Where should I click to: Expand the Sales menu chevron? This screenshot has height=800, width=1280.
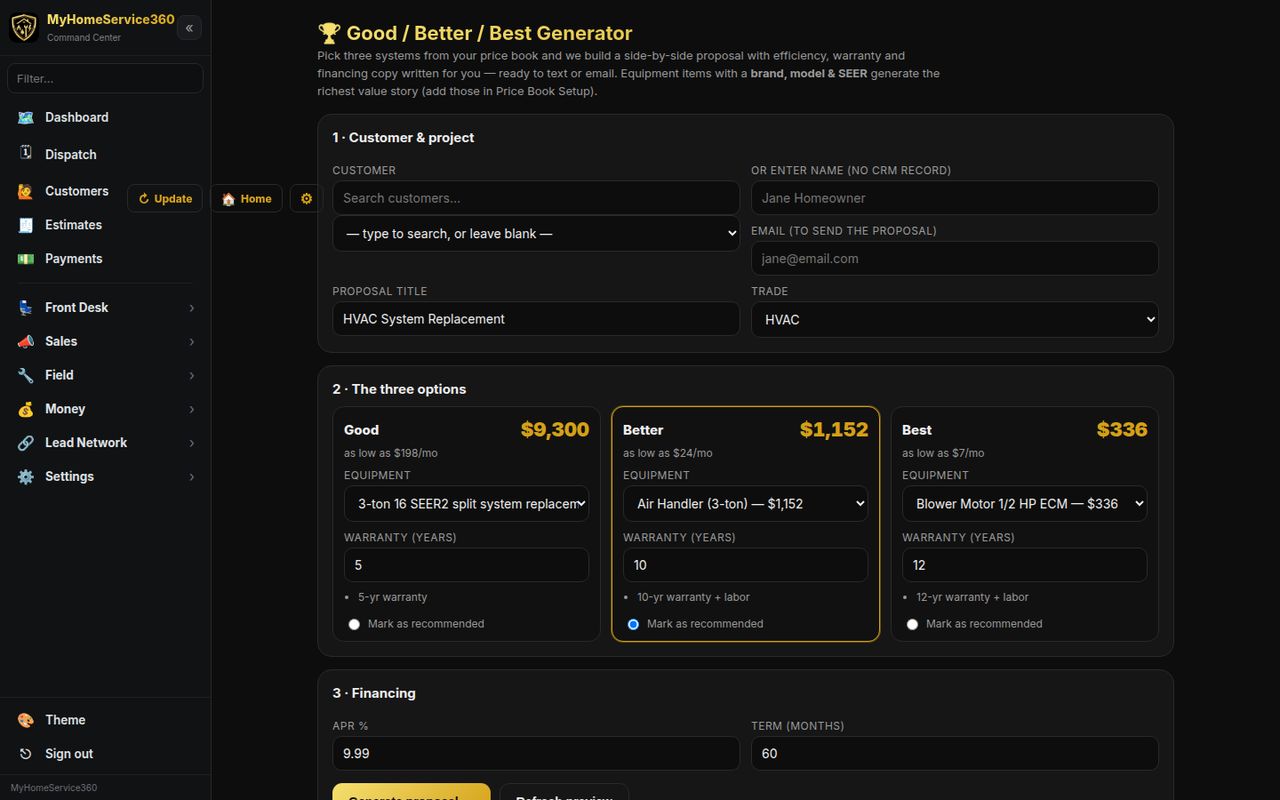point(192,342)
